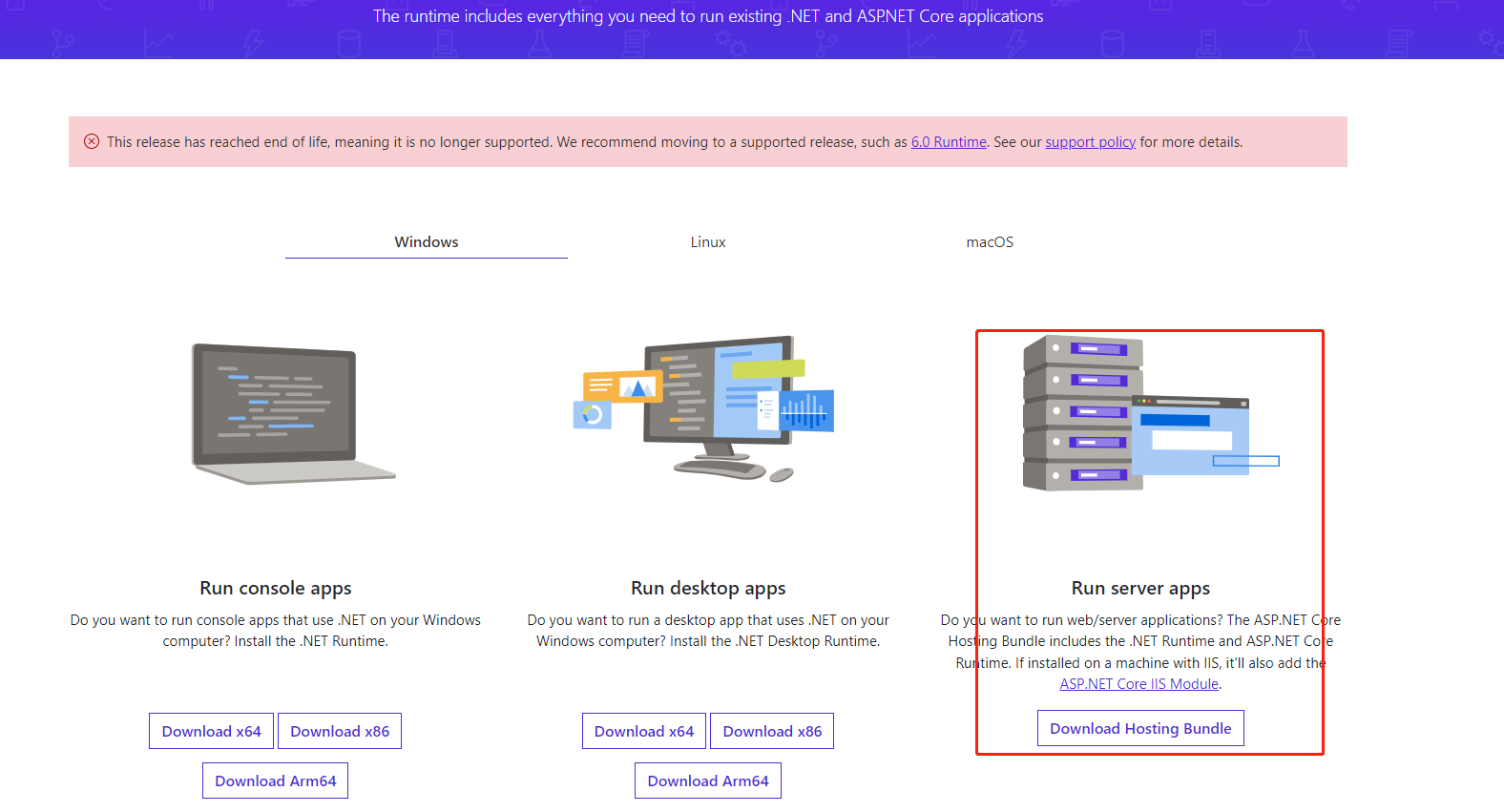Switch to the macOS tab
This screenshot has height=812, width=1504.
click(990, 242)
